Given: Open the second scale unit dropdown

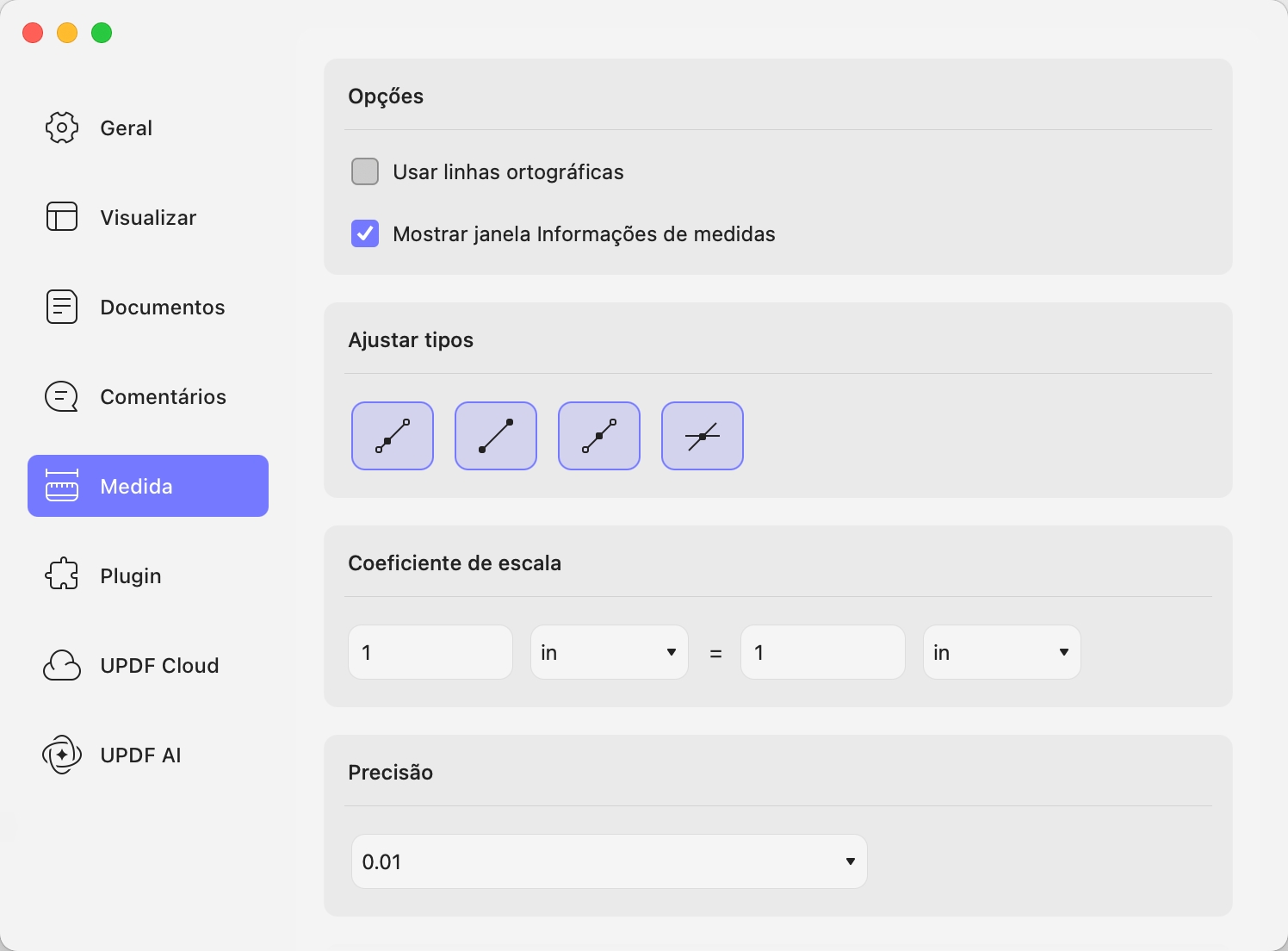Looking at the screenshot, I should pyautogui.click(x=1002, y=652).
